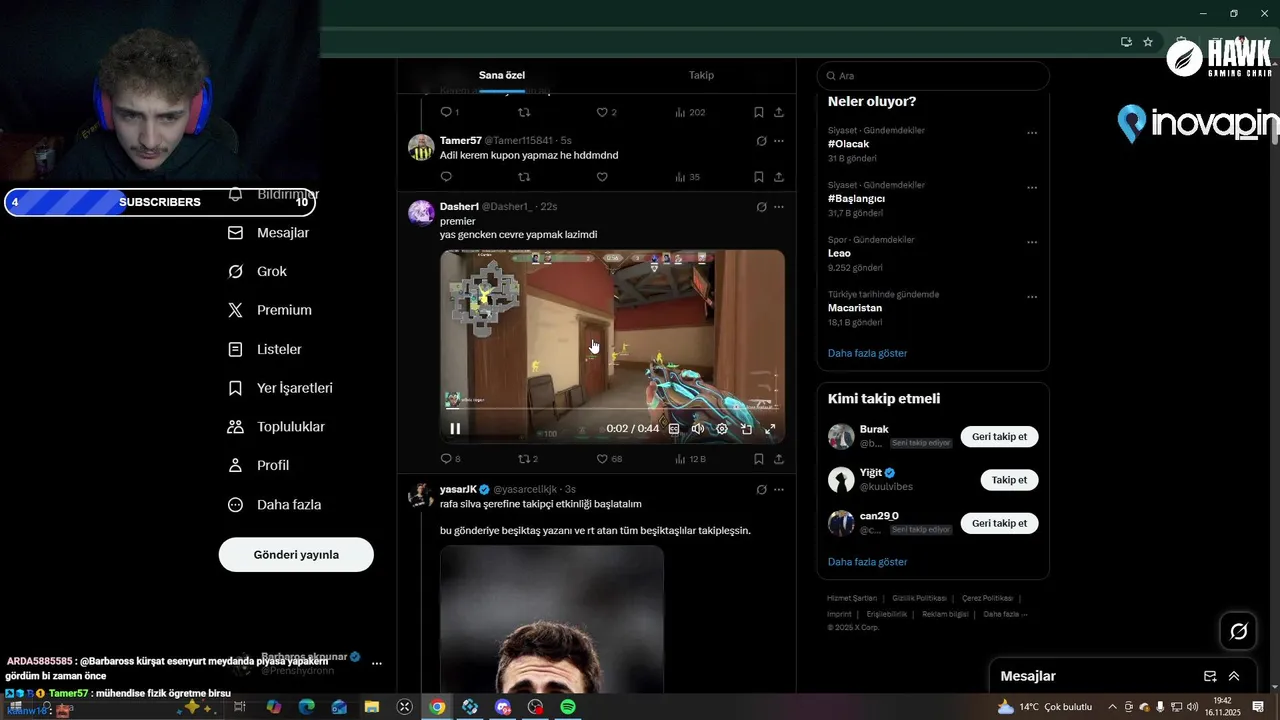Open options for Leao trend
Screen dimensions: 1280x720
1032,243
